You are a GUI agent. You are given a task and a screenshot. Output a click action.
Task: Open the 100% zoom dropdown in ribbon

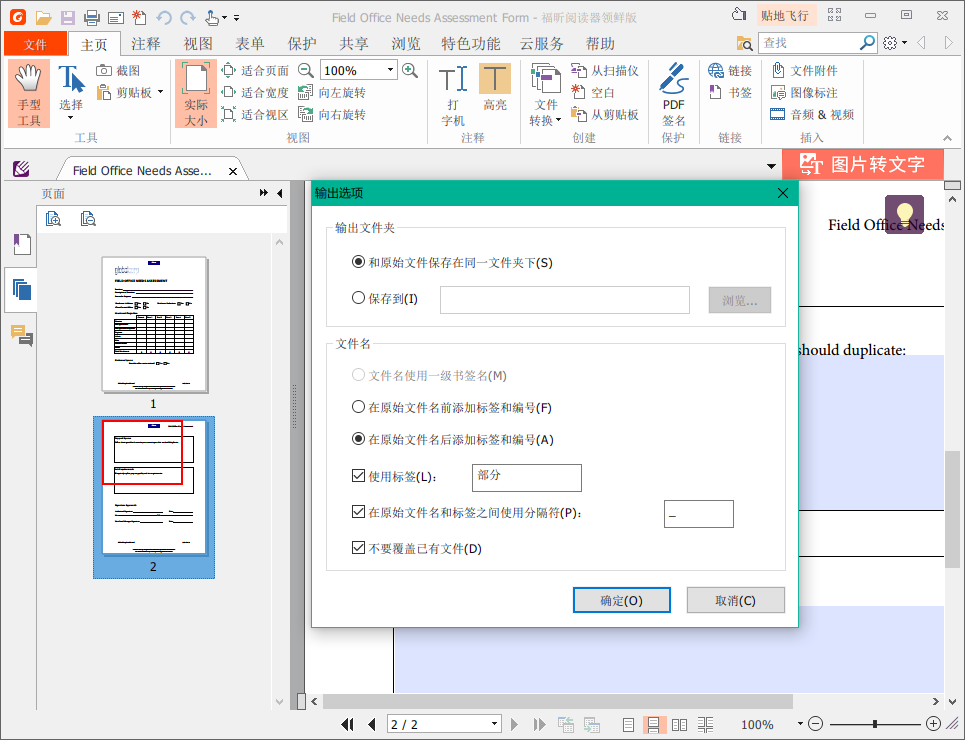[356, 70]
